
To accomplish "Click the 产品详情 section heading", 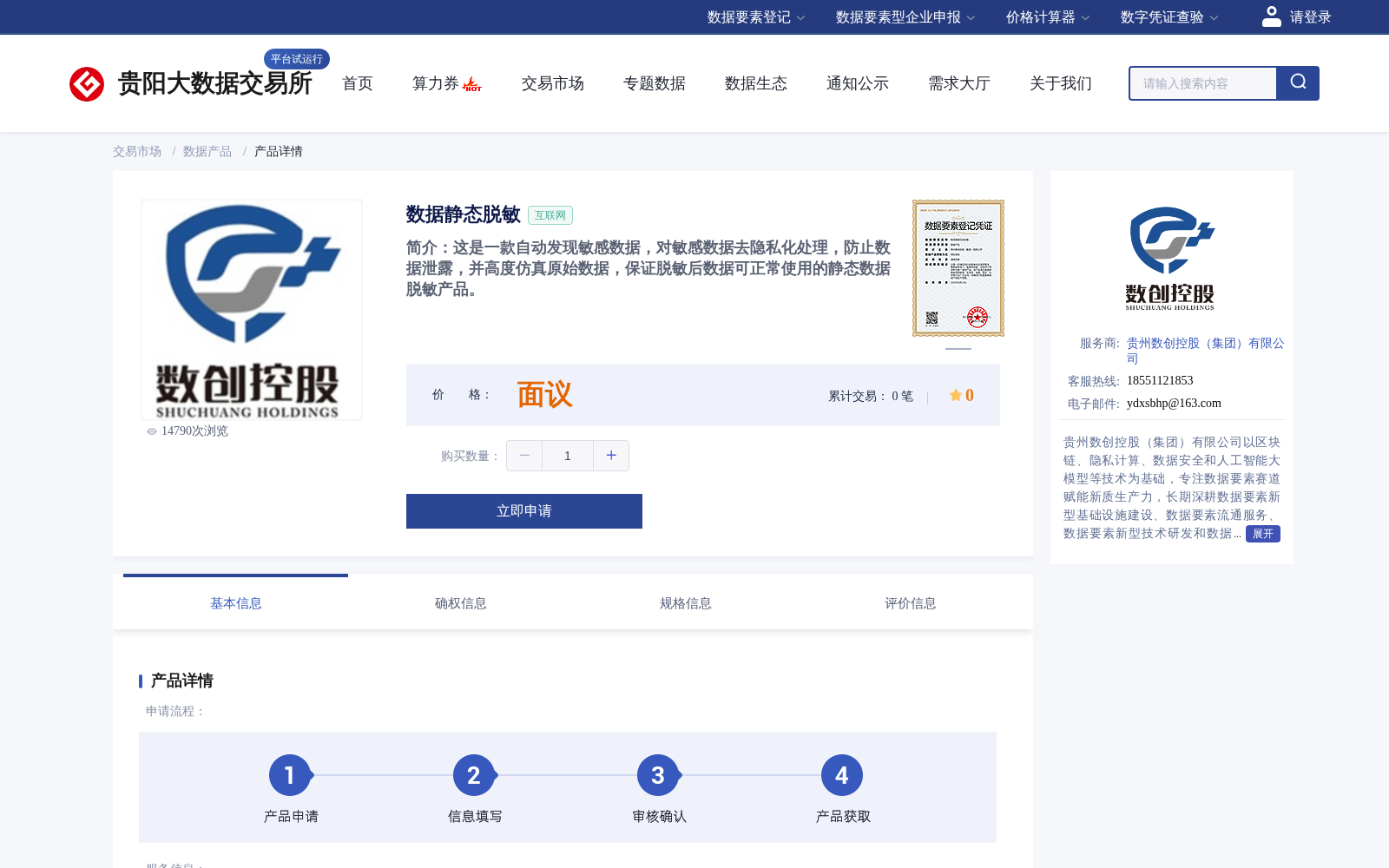I will [182, 681].
